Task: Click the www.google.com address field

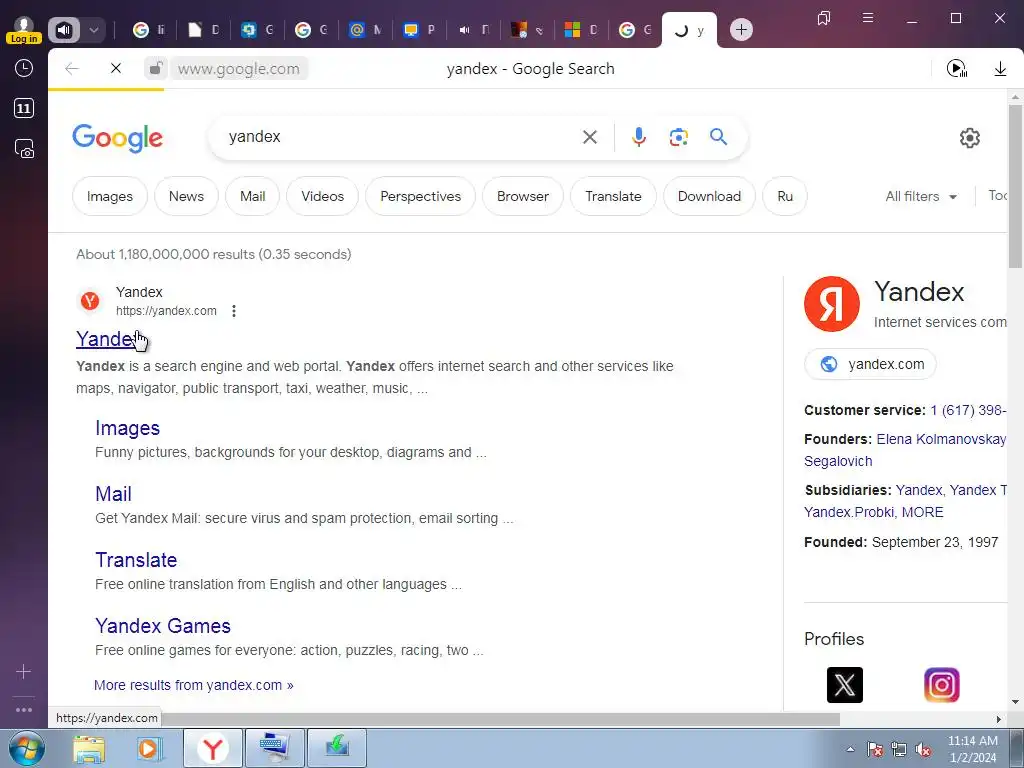Action: click(x=239, y=69)
